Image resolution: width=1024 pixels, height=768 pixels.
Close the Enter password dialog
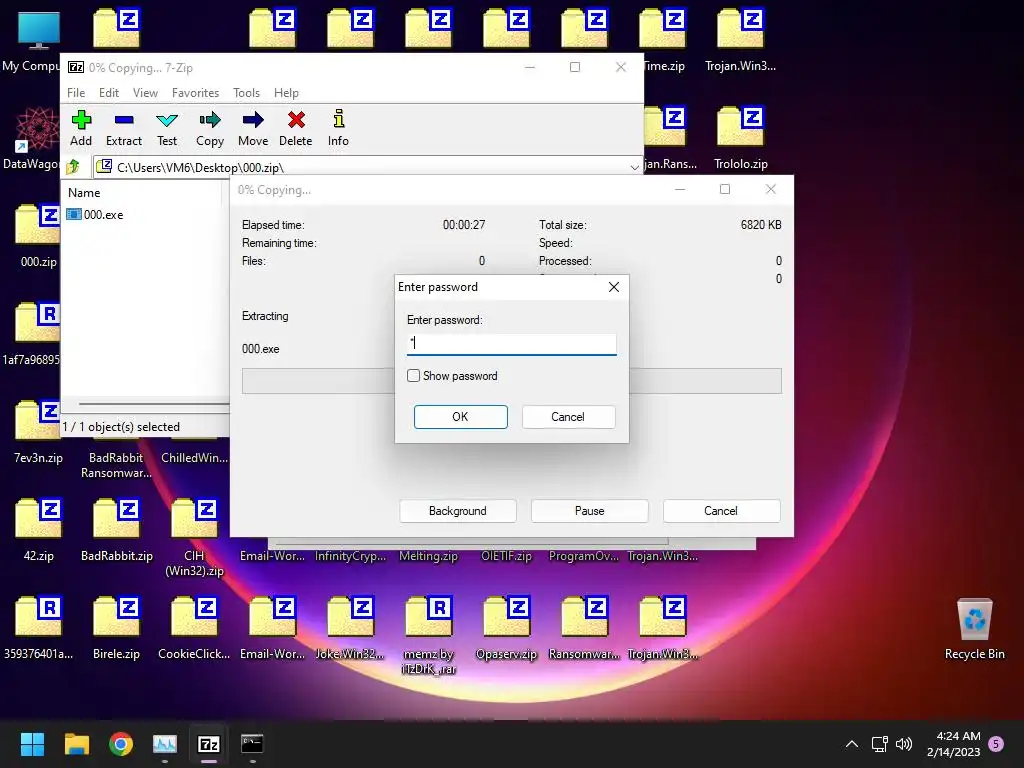point(614,287)
